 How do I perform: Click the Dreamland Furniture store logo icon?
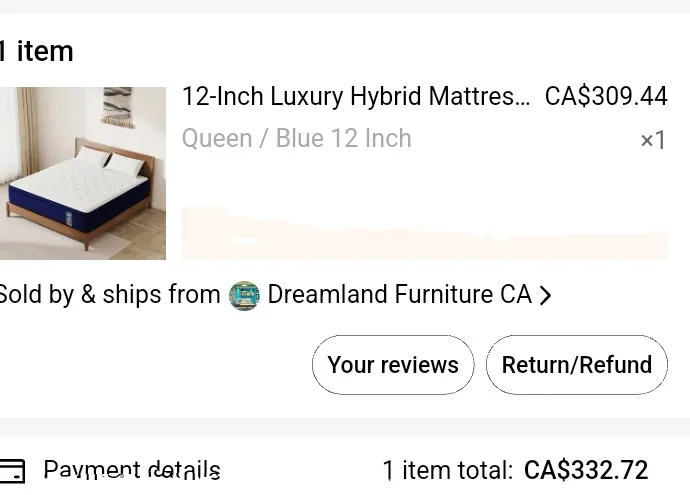pyautogui.click(x=244, y=295)
